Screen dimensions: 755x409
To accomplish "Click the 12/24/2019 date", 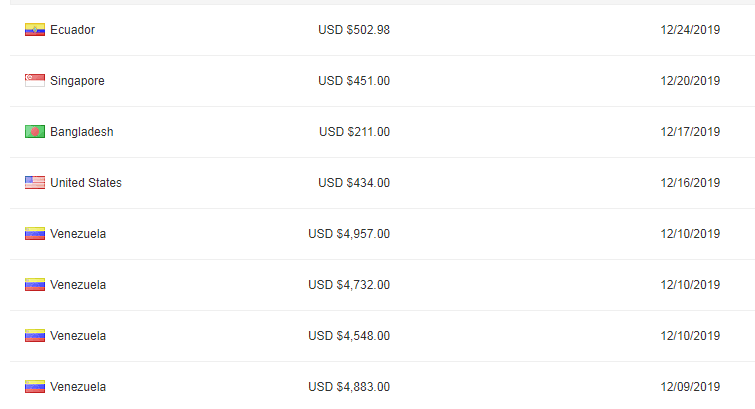I will point(690,30).
